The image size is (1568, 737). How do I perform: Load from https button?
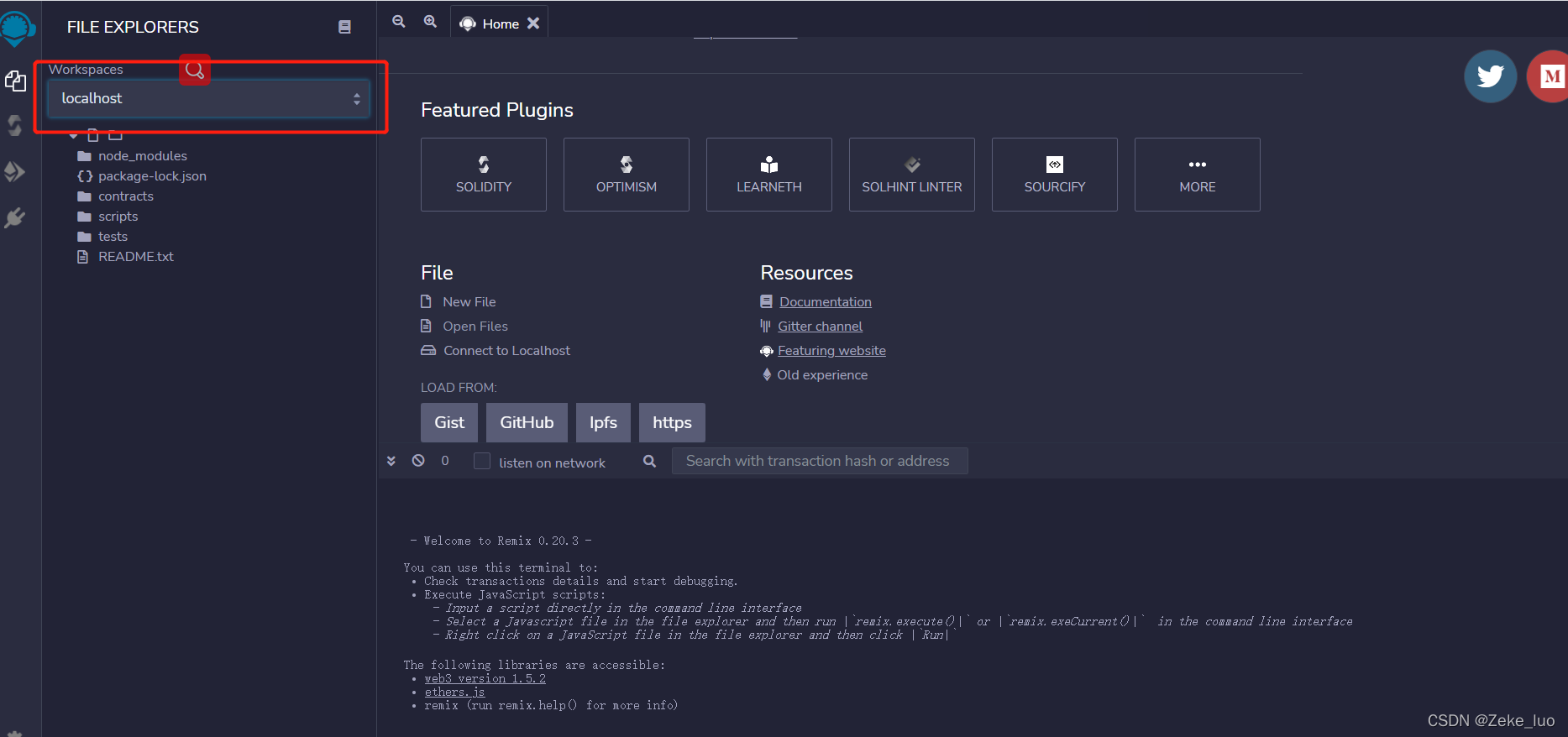click(672, 423)
